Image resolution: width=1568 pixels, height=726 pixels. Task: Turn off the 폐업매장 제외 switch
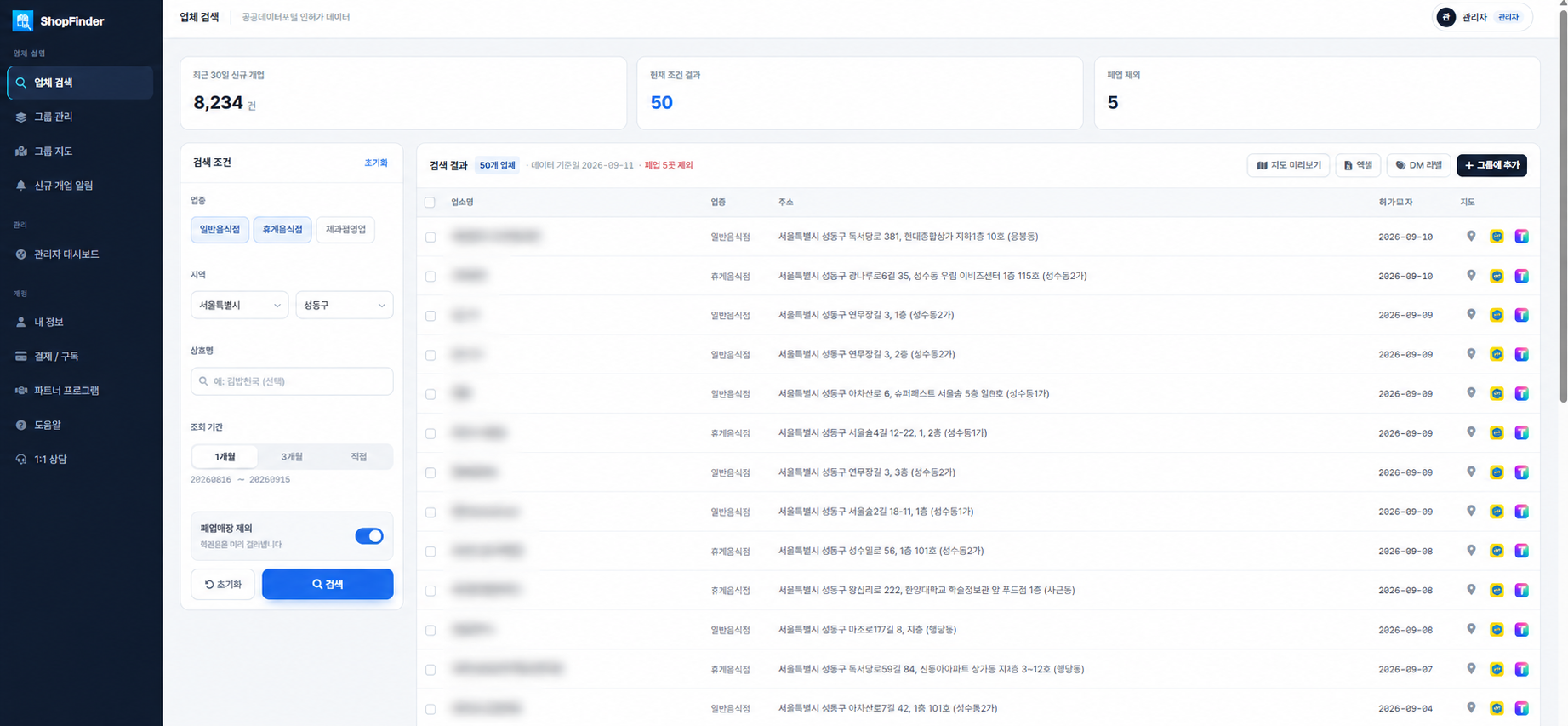coord(369,536)
